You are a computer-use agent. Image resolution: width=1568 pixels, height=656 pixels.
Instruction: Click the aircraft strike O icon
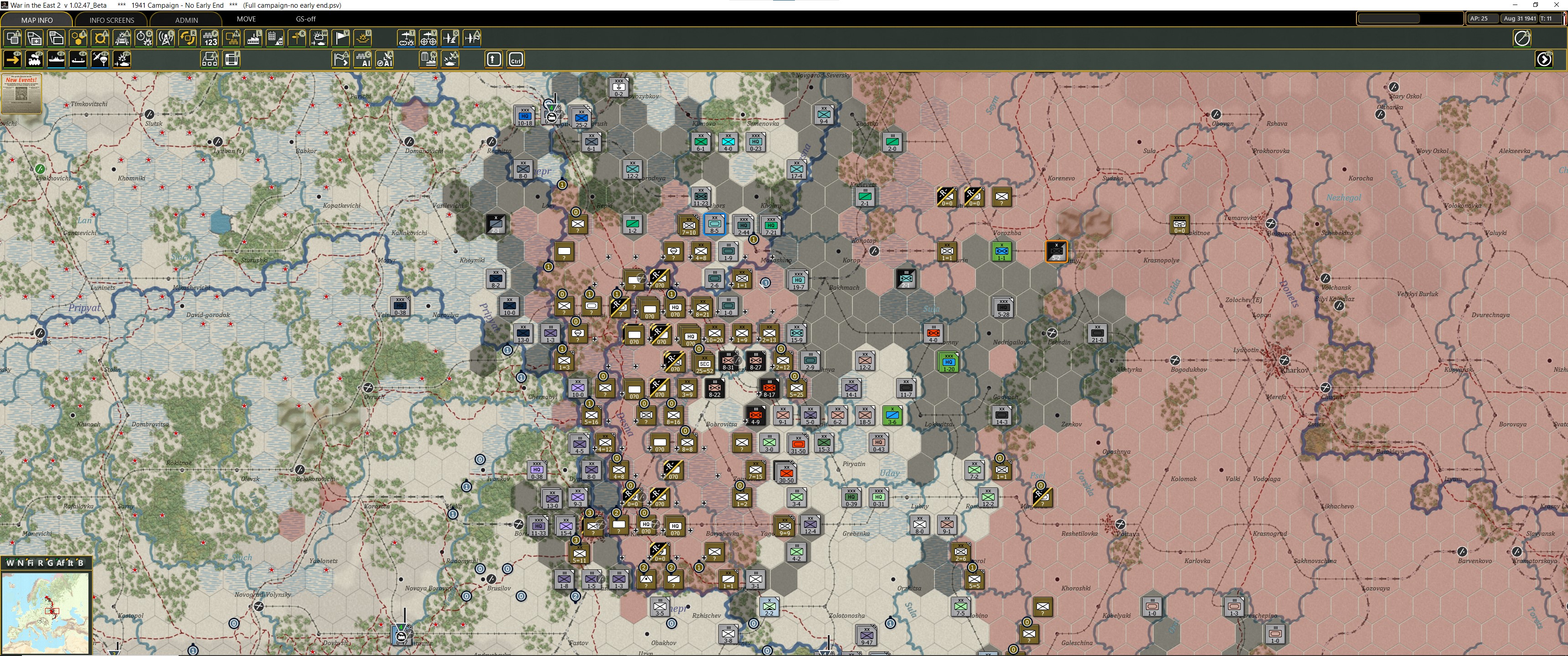[x=450, y=38]
